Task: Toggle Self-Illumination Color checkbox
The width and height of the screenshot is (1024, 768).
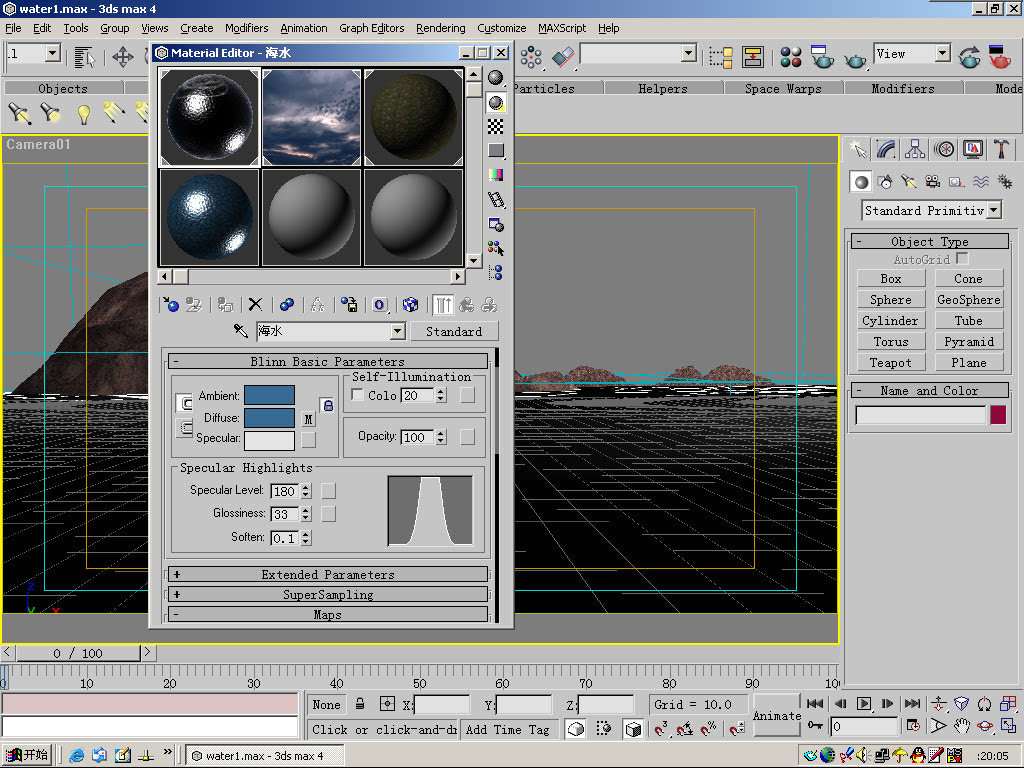Action: click(357, 395)
